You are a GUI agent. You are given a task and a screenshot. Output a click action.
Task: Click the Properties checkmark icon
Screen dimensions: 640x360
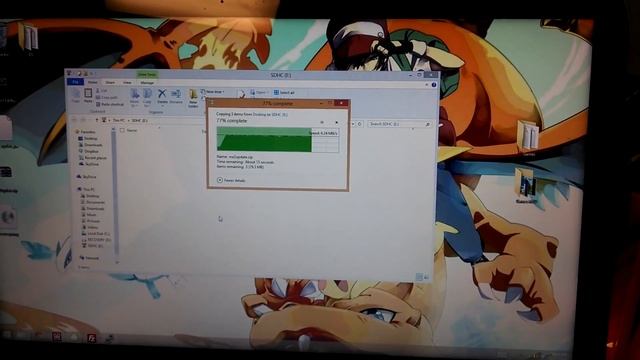coord(242,95)
